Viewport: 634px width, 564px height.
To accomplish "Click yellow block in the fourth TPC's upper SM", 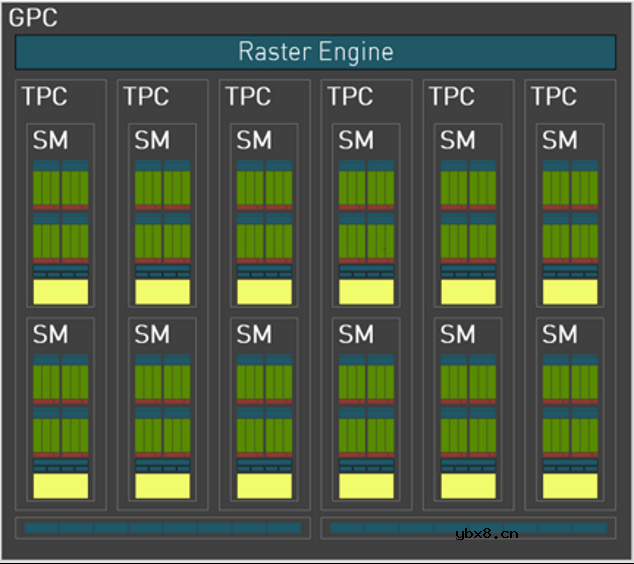I will tap(366, 292).
